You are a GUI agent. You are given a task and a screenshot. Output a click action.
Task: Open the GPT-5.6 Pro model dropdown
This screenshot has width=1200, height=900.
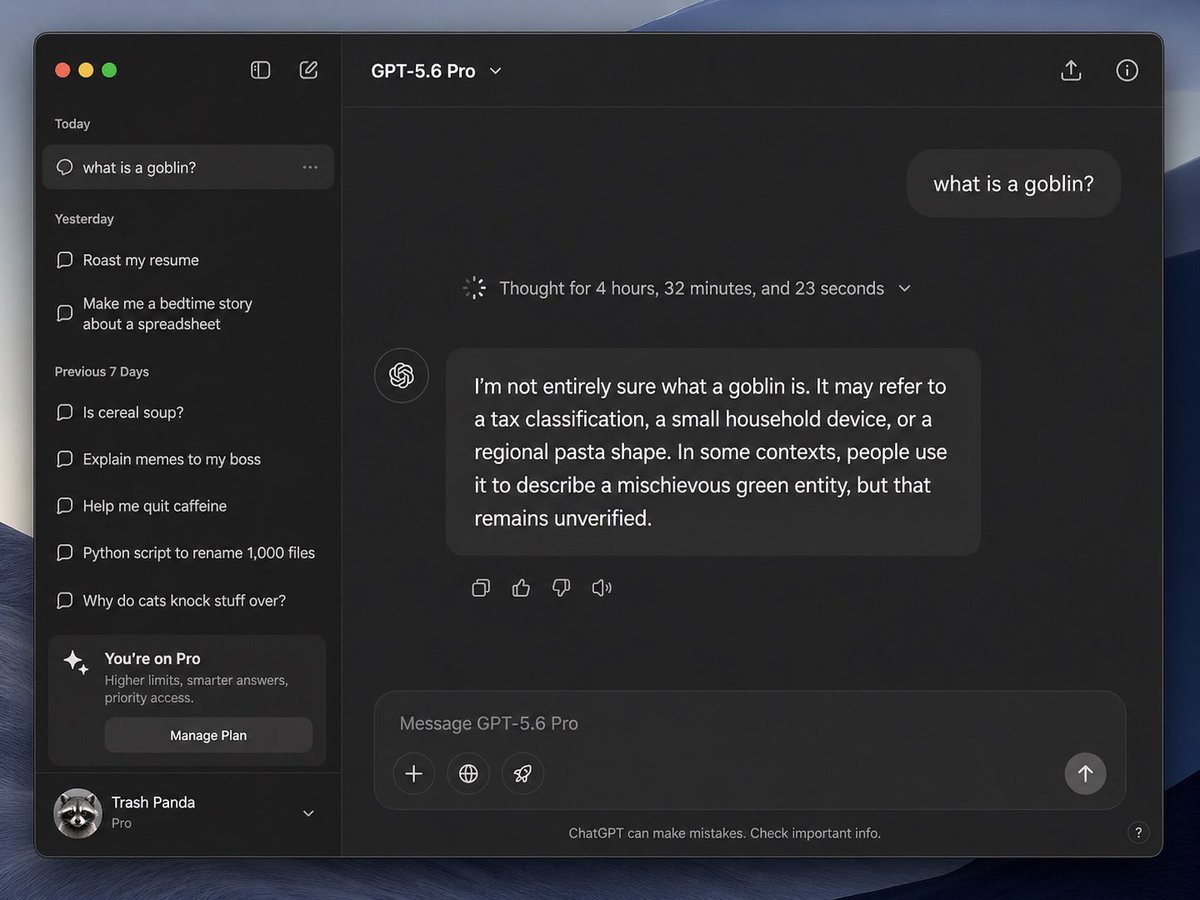click(x=436, y=71)
